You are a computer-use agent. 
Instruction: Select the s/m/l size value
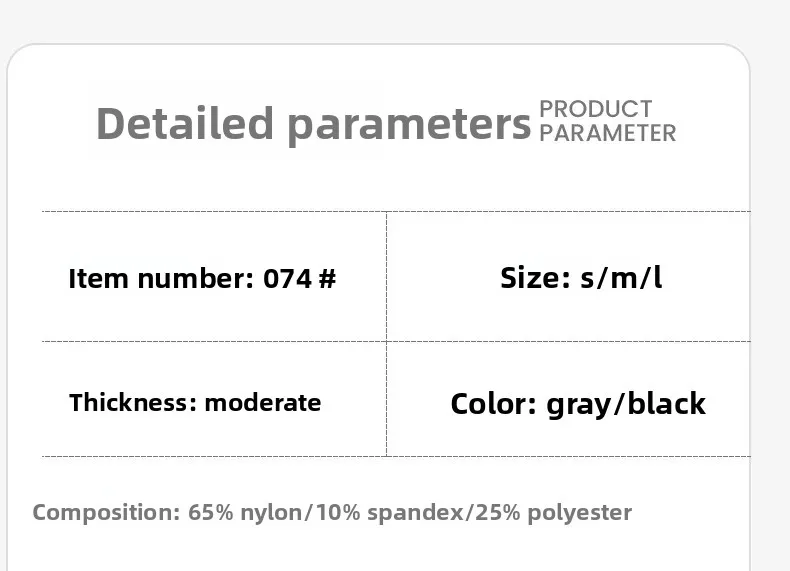(x=621, y=278)
